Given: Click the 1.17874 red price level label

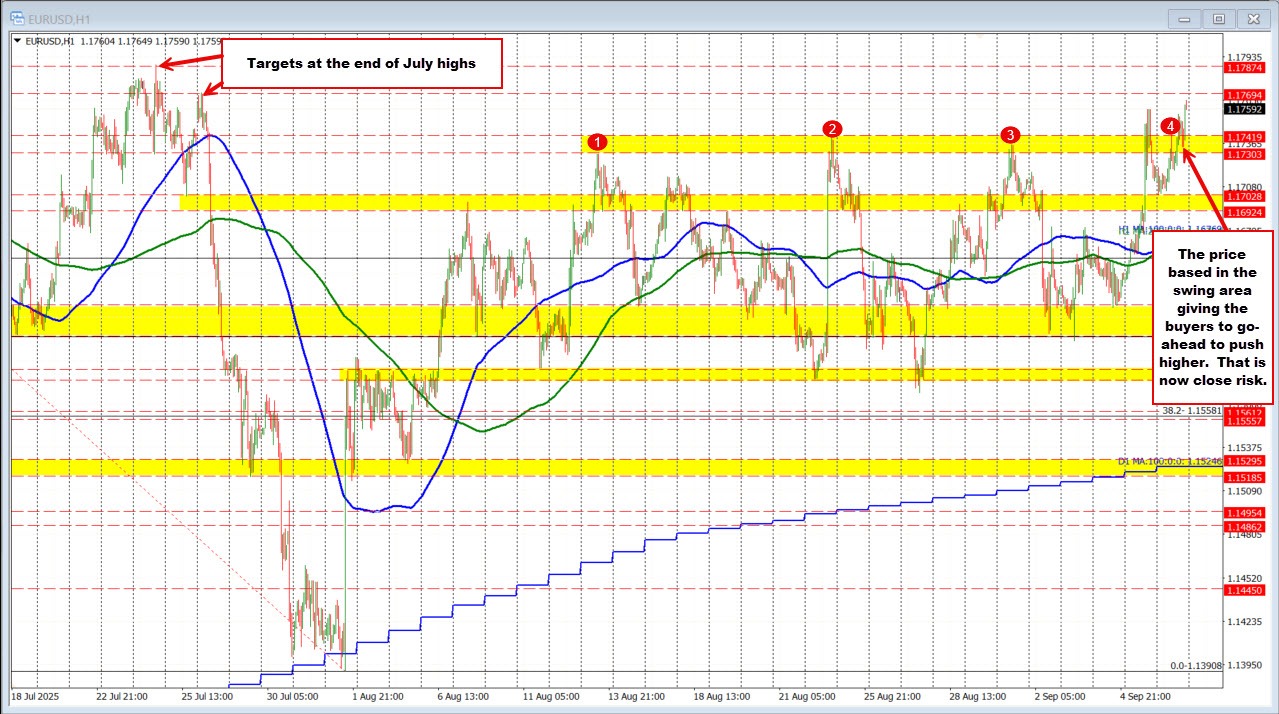Looking at the screenshot, I should [1246, 68].
